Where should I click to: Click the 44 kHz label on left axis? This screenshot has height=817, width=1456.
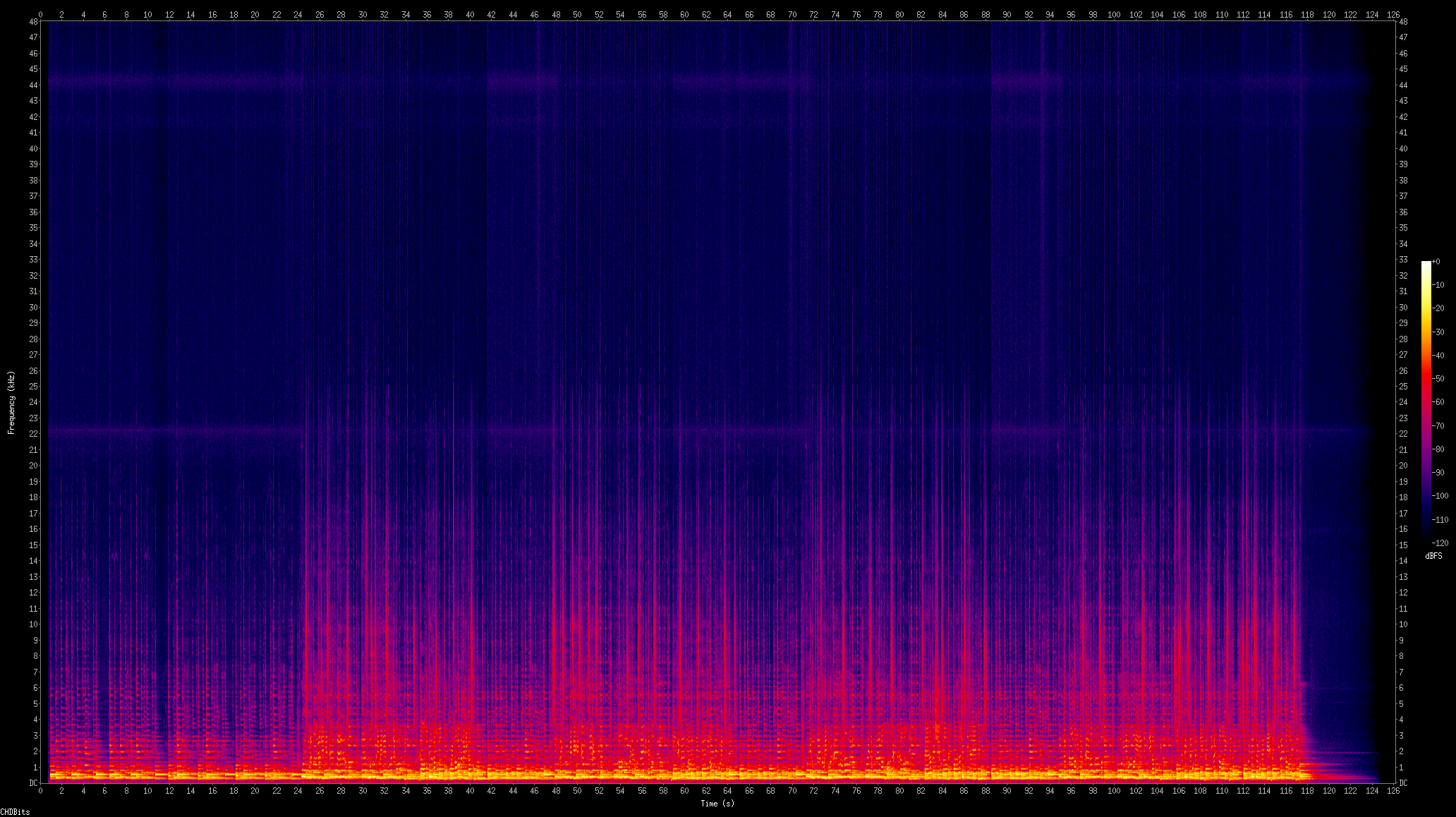click(x=33, y=85)
